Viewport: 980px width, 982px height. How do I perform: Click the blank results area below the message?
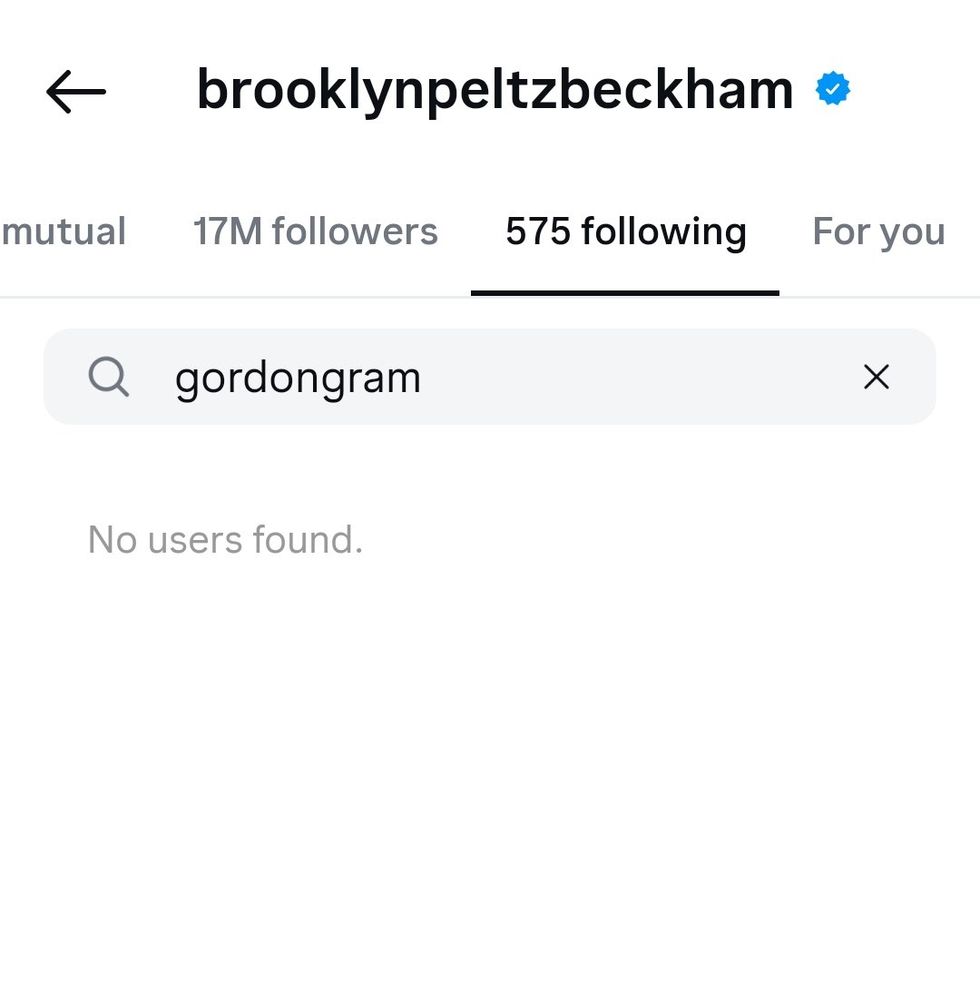tap(490, 760)
